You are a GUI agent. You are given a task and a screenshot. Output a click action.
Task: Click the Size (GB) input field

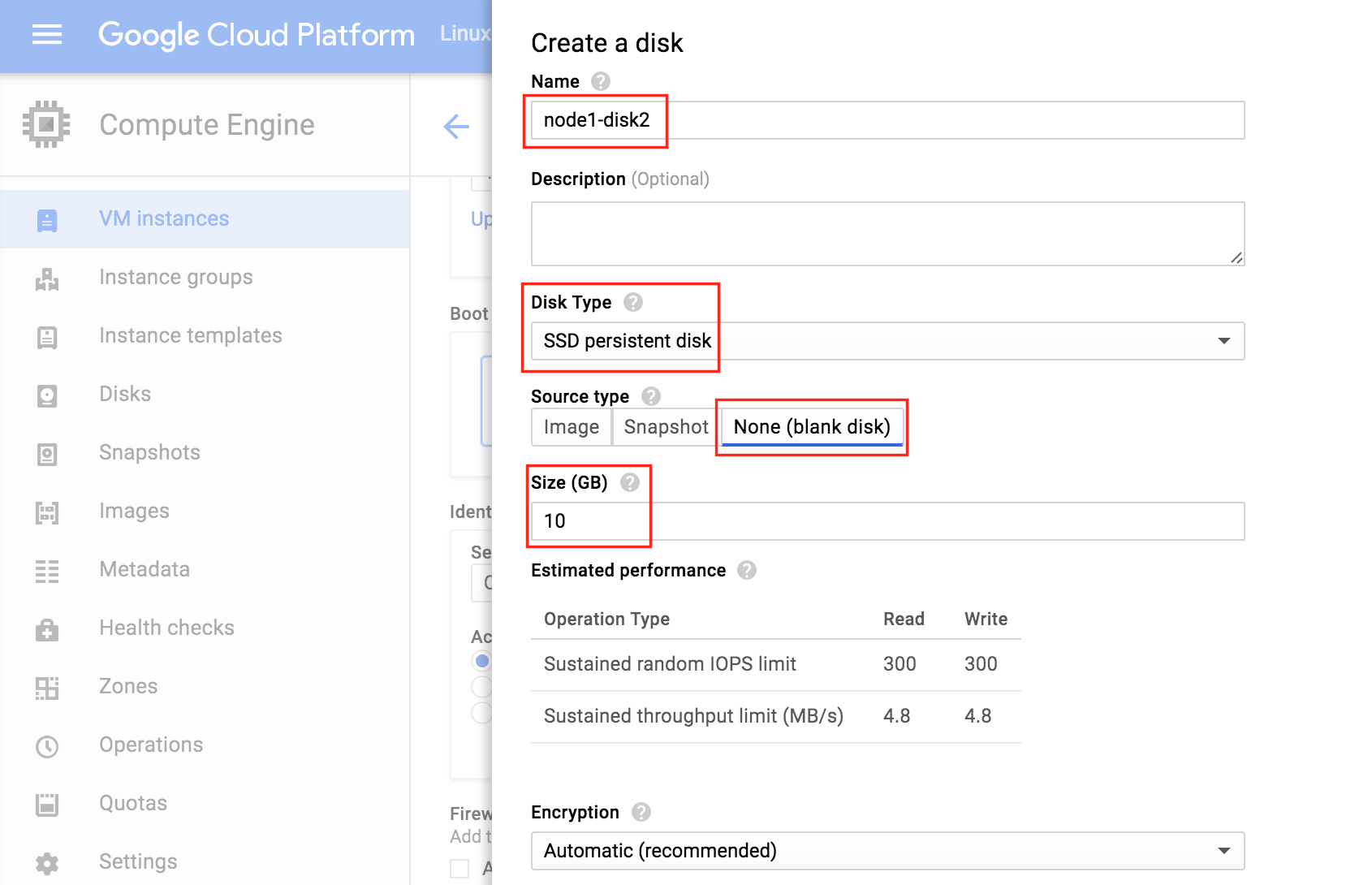887,521
